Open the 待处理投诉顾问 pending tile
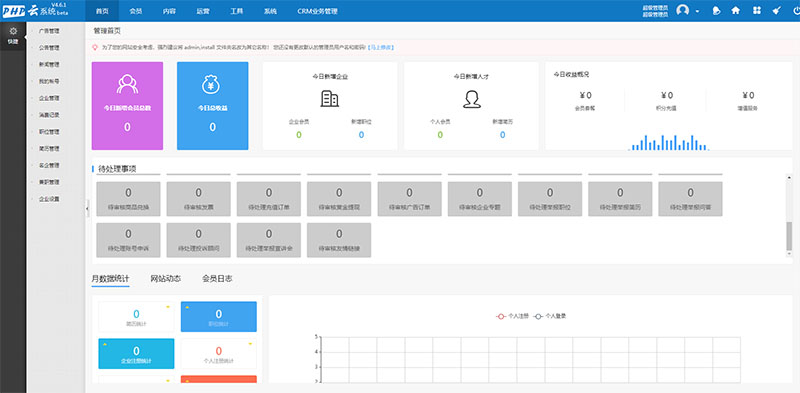Screen dimensions: 800x393 click(x=198, y=240)
